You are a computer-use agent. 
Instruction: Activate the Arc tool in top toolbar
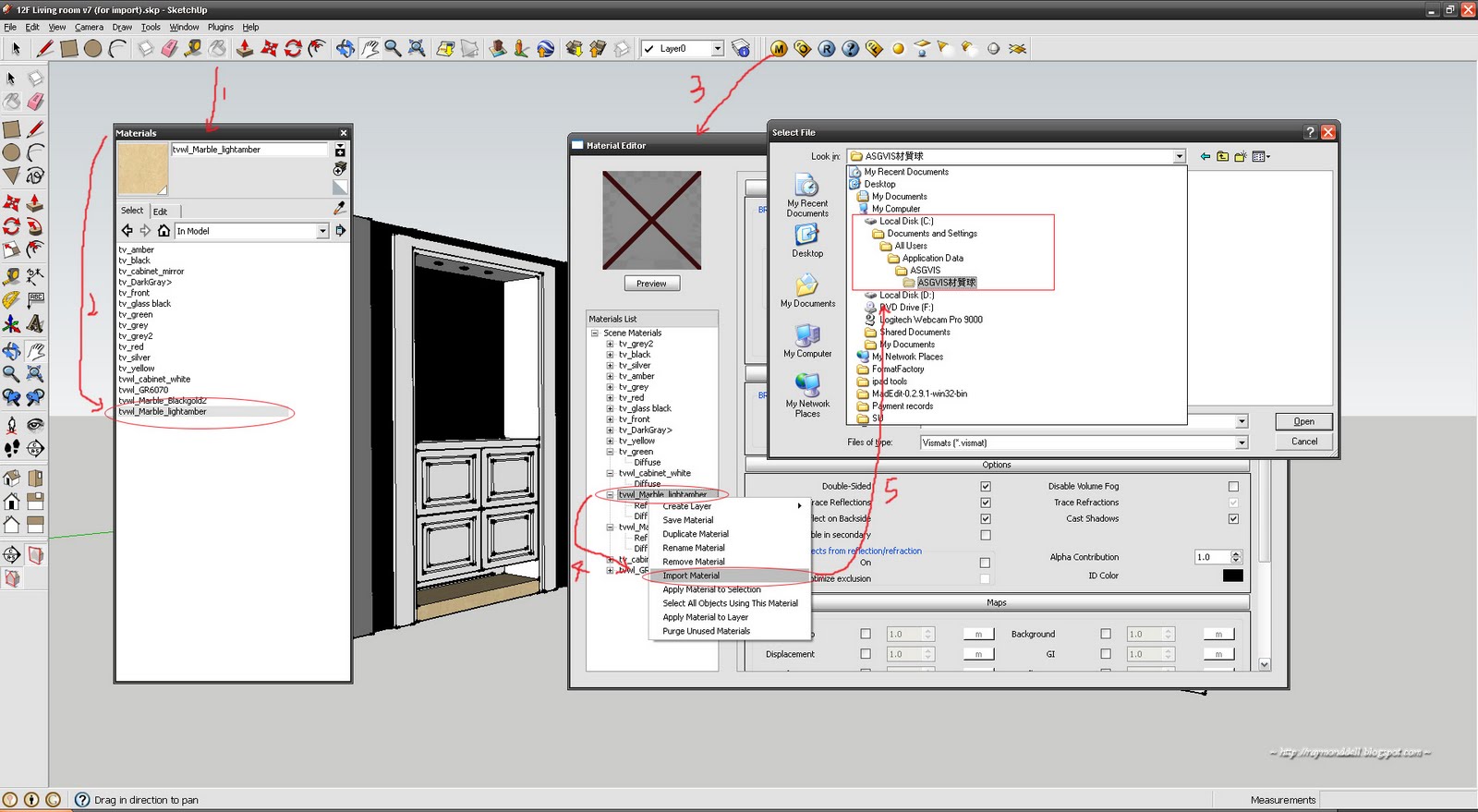point(117,48)
